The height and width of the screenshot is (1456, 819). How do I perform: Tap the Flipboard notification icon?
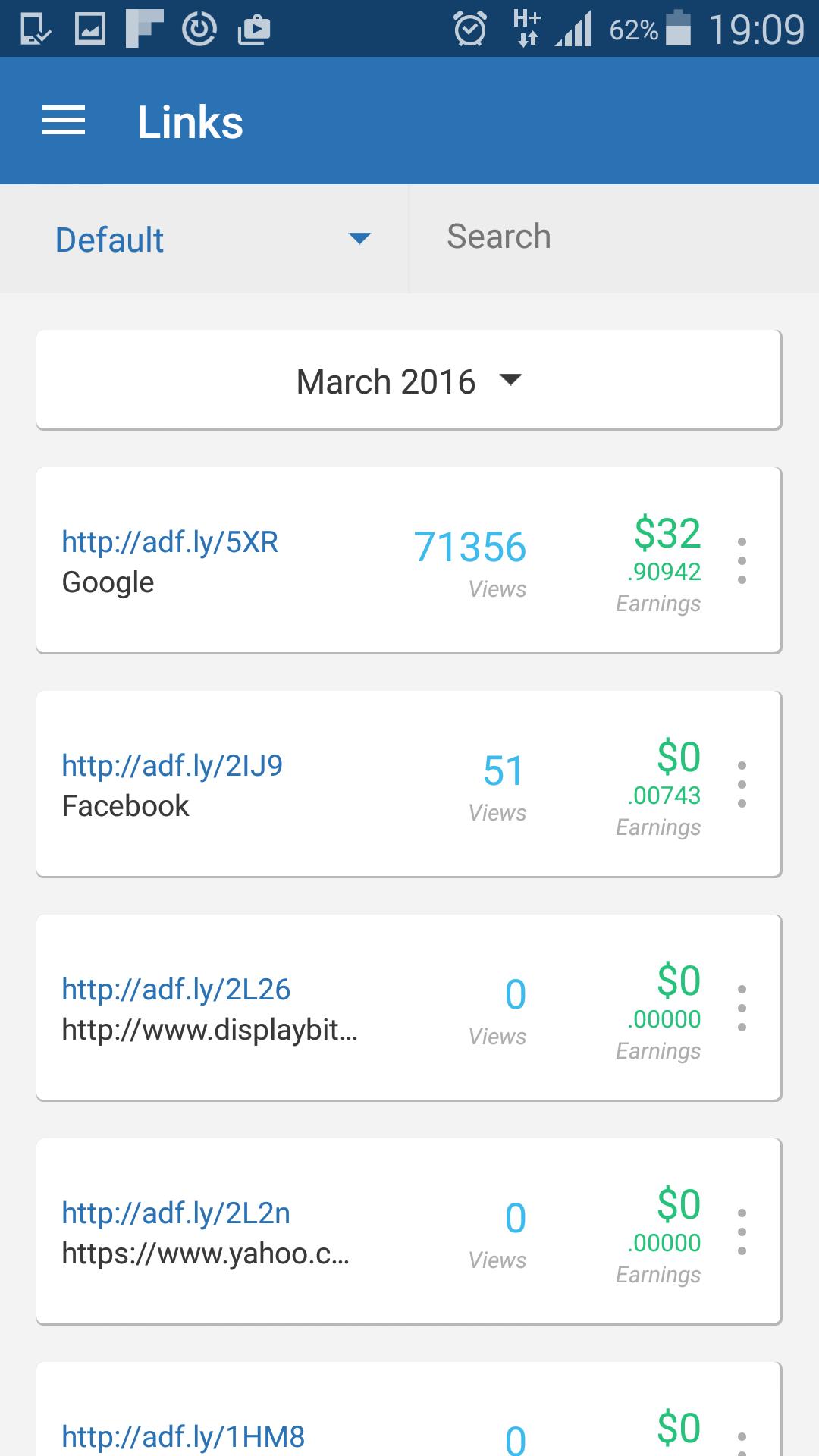145,29
